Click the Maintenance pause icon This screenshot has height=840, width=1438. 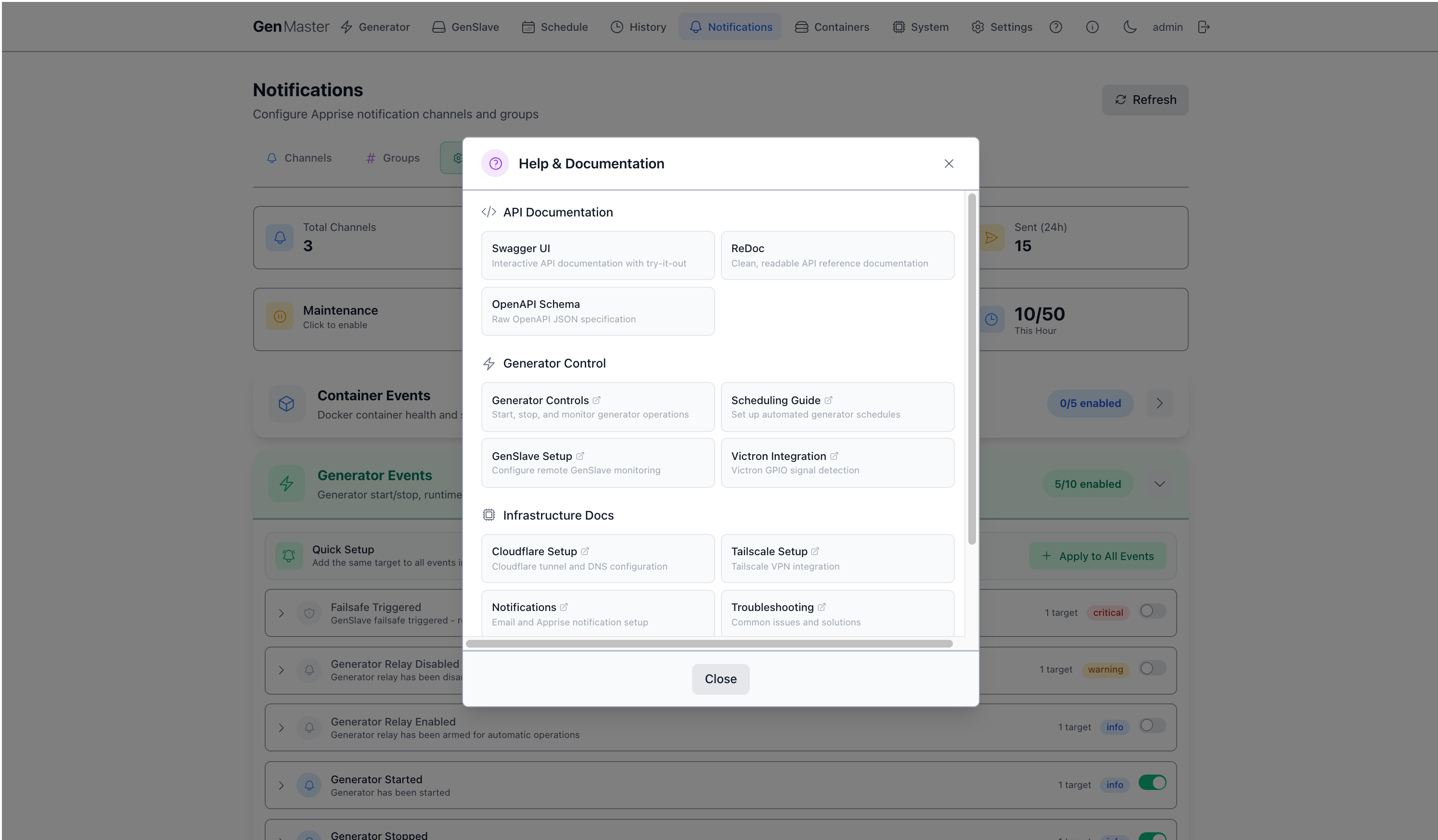280,317
